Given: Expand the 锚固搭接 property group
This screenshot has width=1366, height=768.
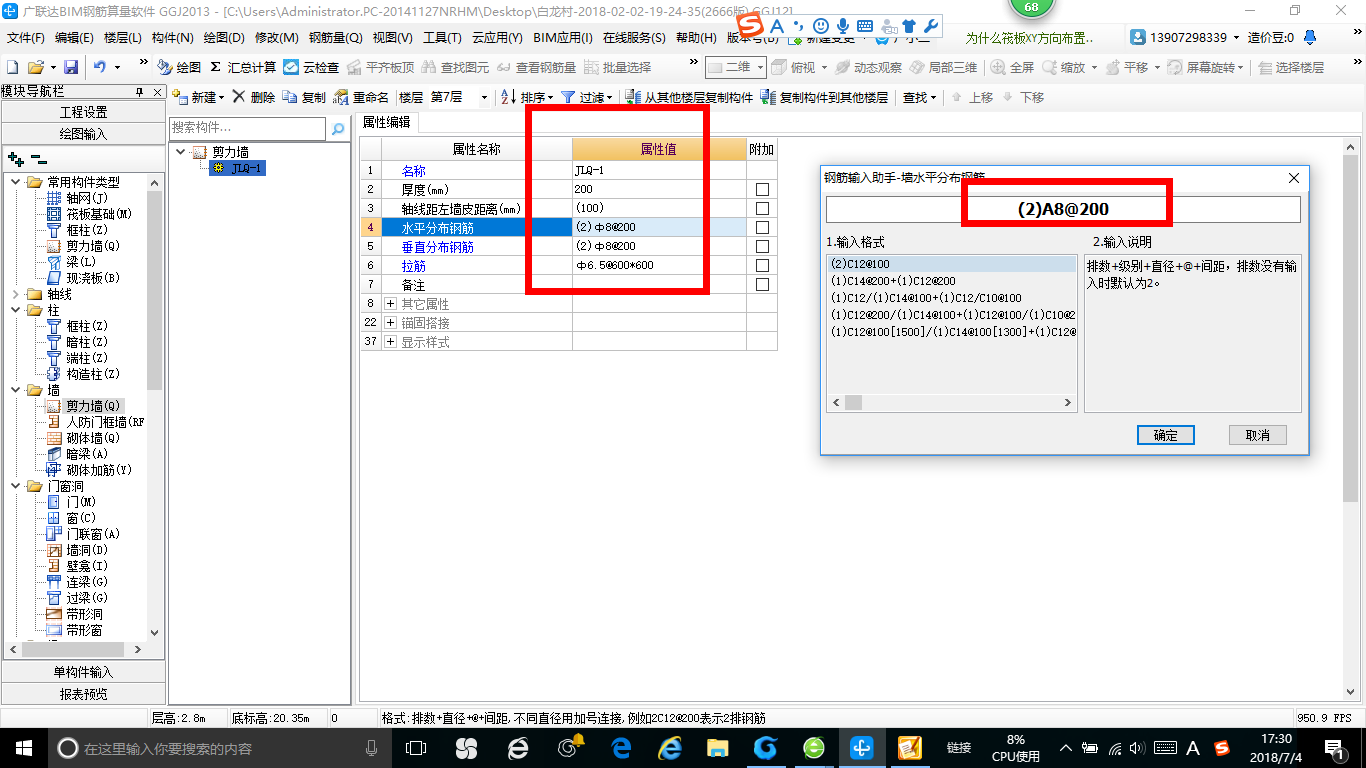Looking at the screenshot, I should (391, 322).
